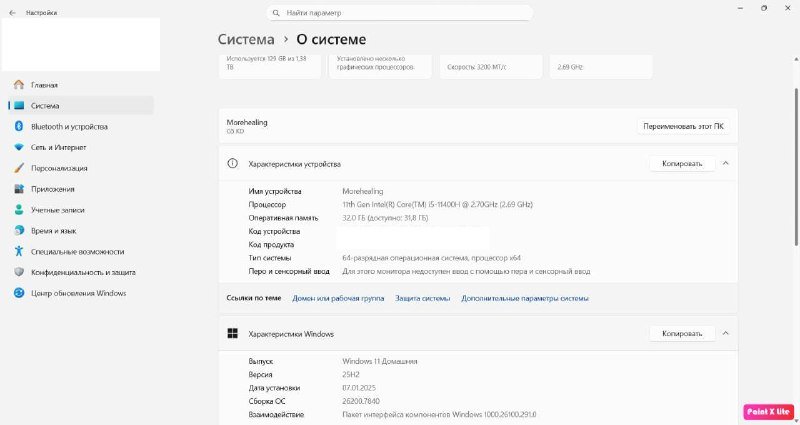Viewport: 800px width, 425px height.
Task: Click the graphics processors card
Action: coord(380,66)
